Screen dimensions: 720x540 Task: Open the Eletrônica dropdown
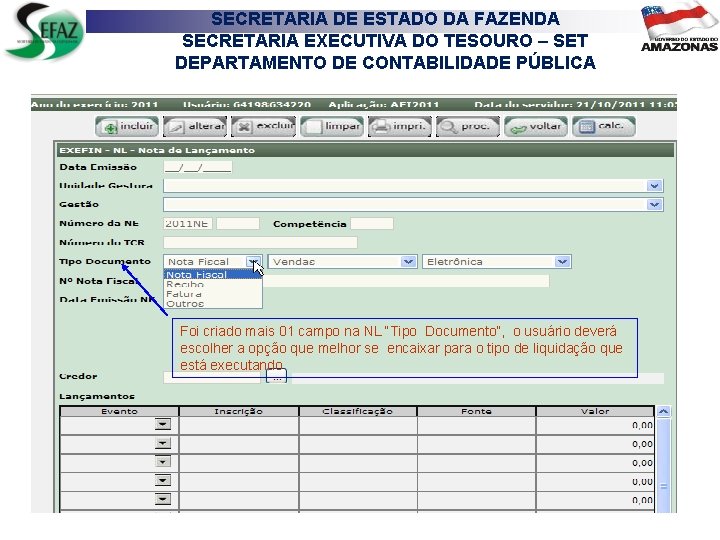tap(497, 262)
